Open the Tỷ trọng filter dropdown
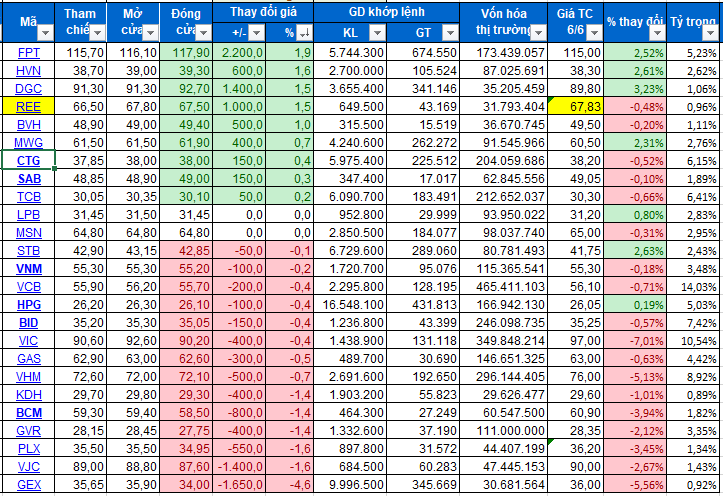 [x=710, y=33]
